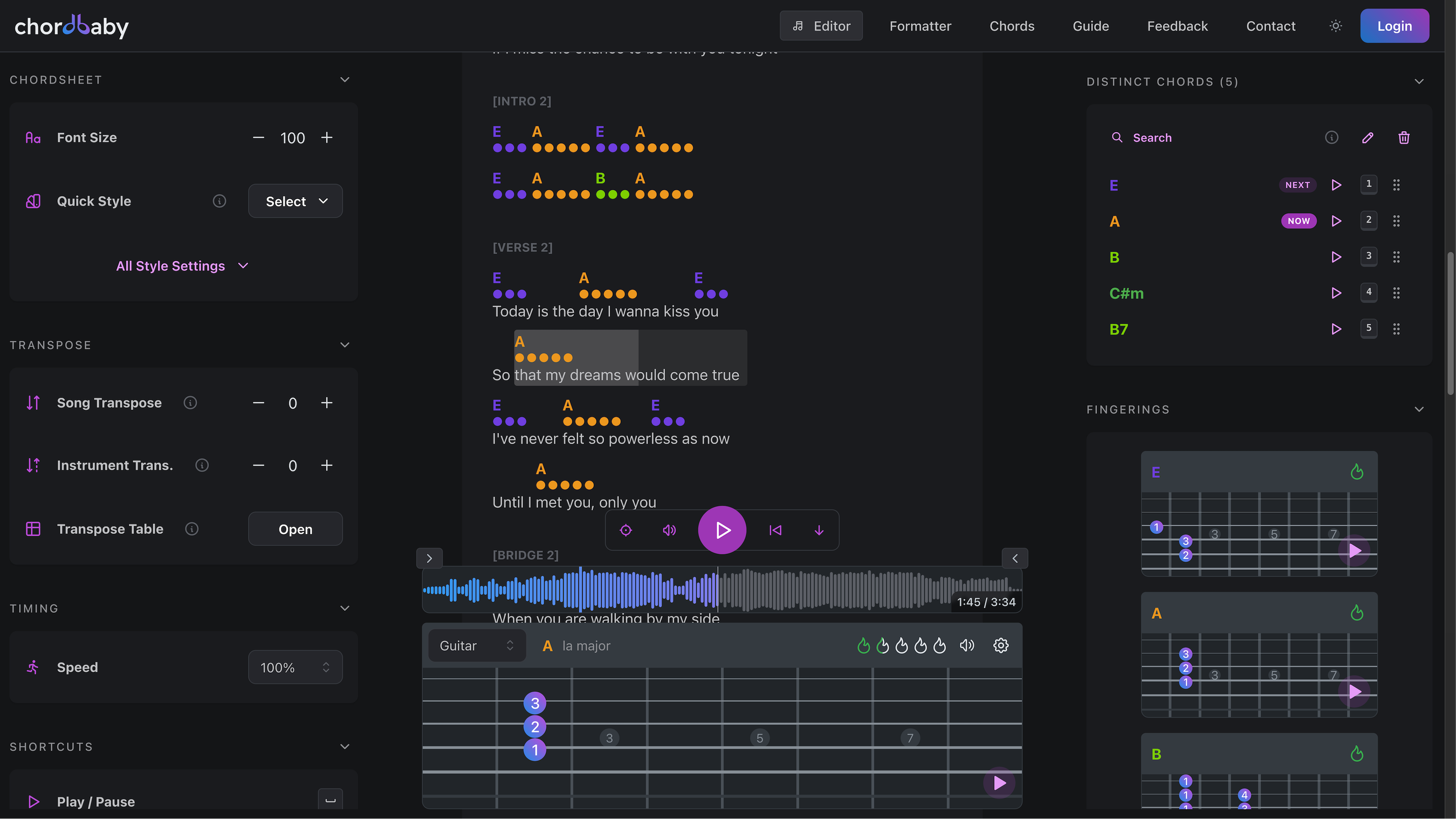Click the trash delete icon in Distinct Chords
The height and width of the screenshot is (819, 1456).
click(1404, 138)
